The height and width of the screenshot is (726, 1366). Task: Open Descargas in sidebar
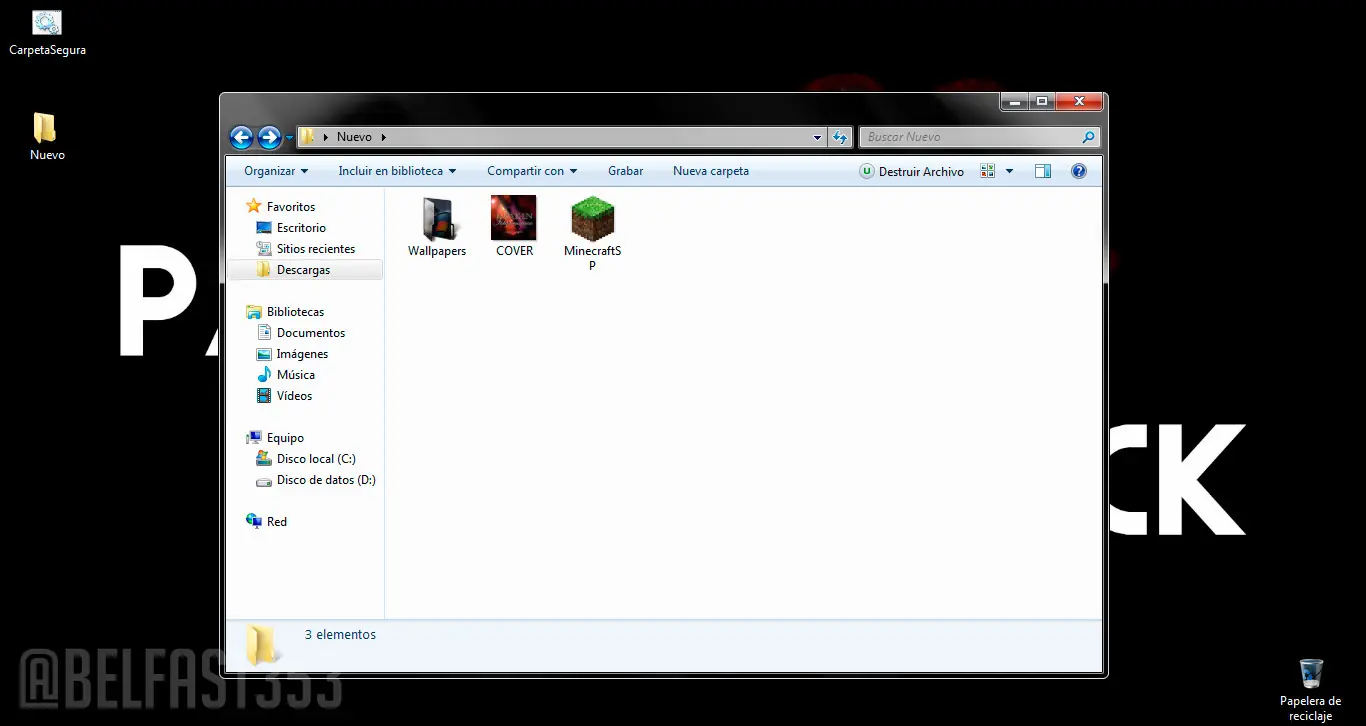293,270
